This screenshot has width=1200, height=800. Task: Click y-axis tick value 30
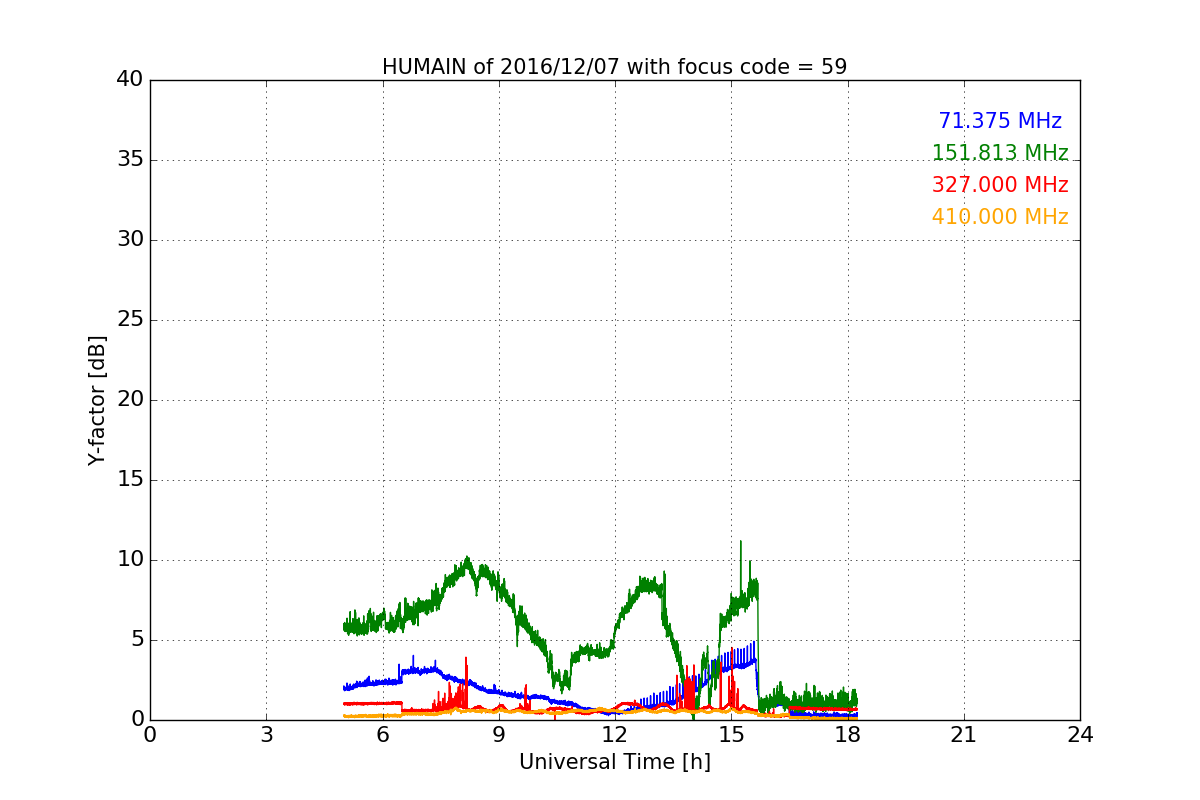tap(129, 240)
